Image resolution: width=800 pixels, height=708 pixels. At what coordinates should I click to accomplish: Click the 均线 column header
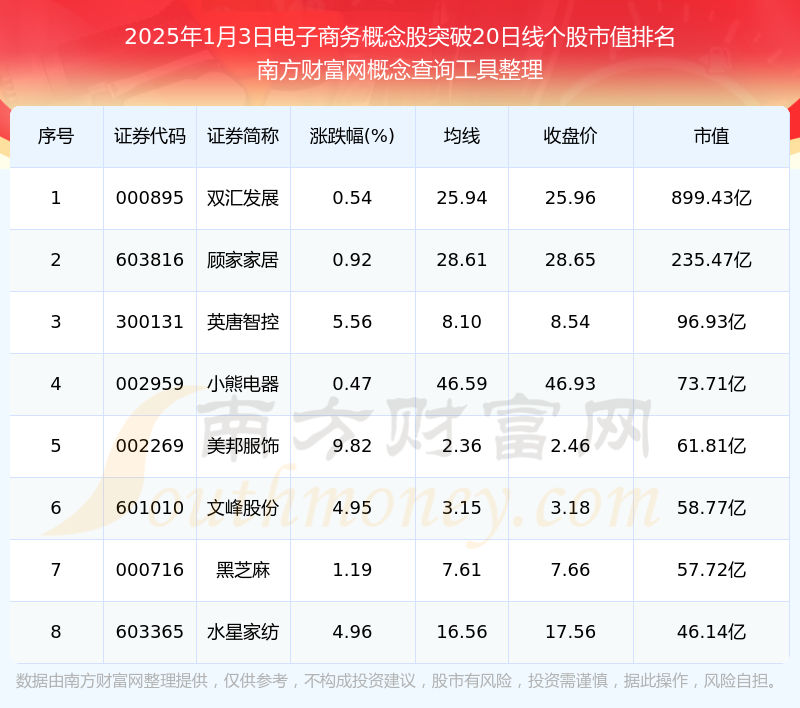coord(462,136)
